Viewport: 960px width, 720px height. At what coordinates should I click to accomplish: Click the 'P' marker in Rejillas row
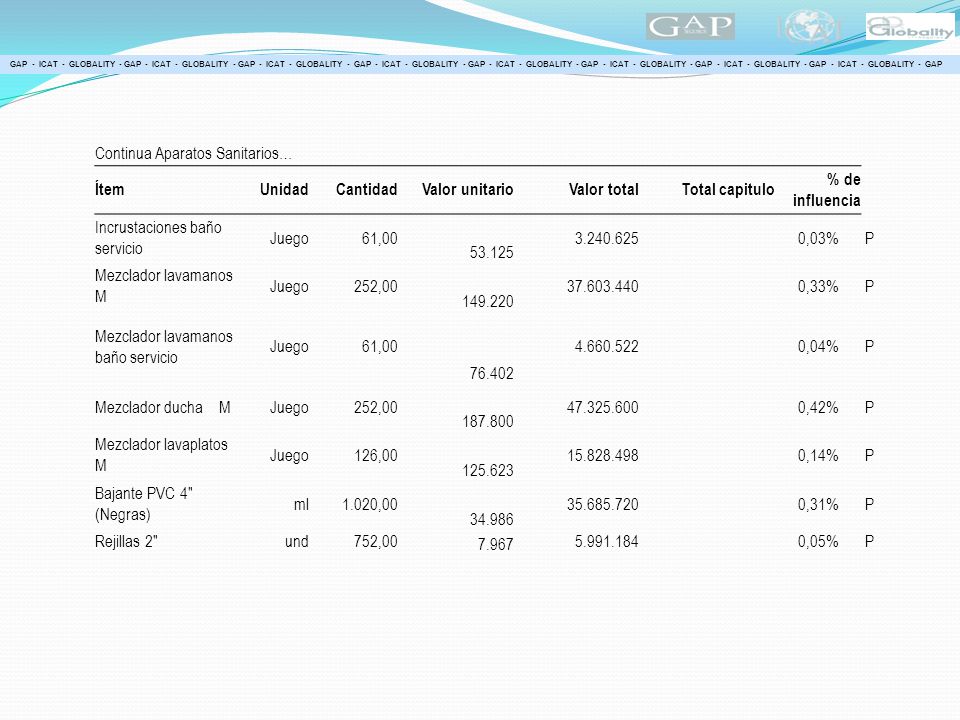click(869, 542)
